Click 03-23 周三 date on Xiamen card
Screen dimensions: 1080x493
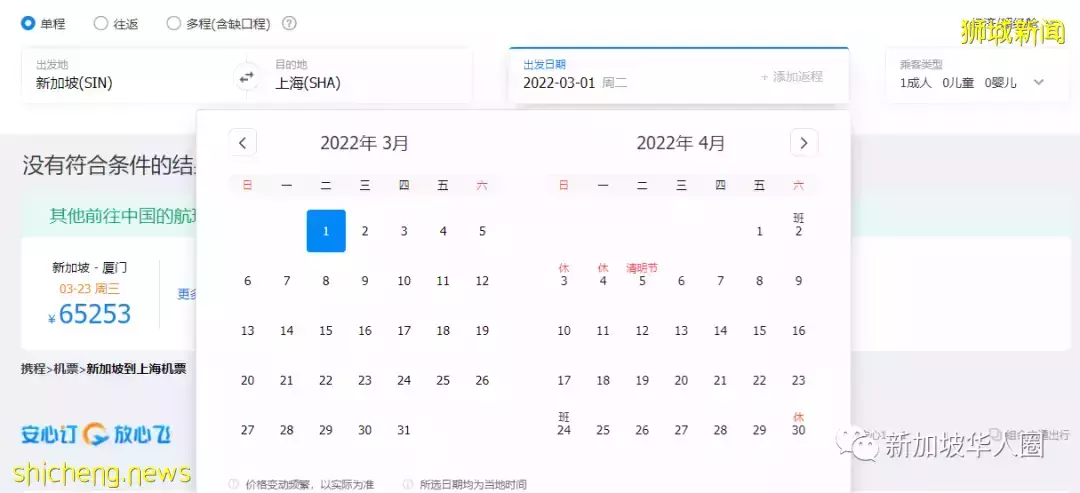(90, 288)
